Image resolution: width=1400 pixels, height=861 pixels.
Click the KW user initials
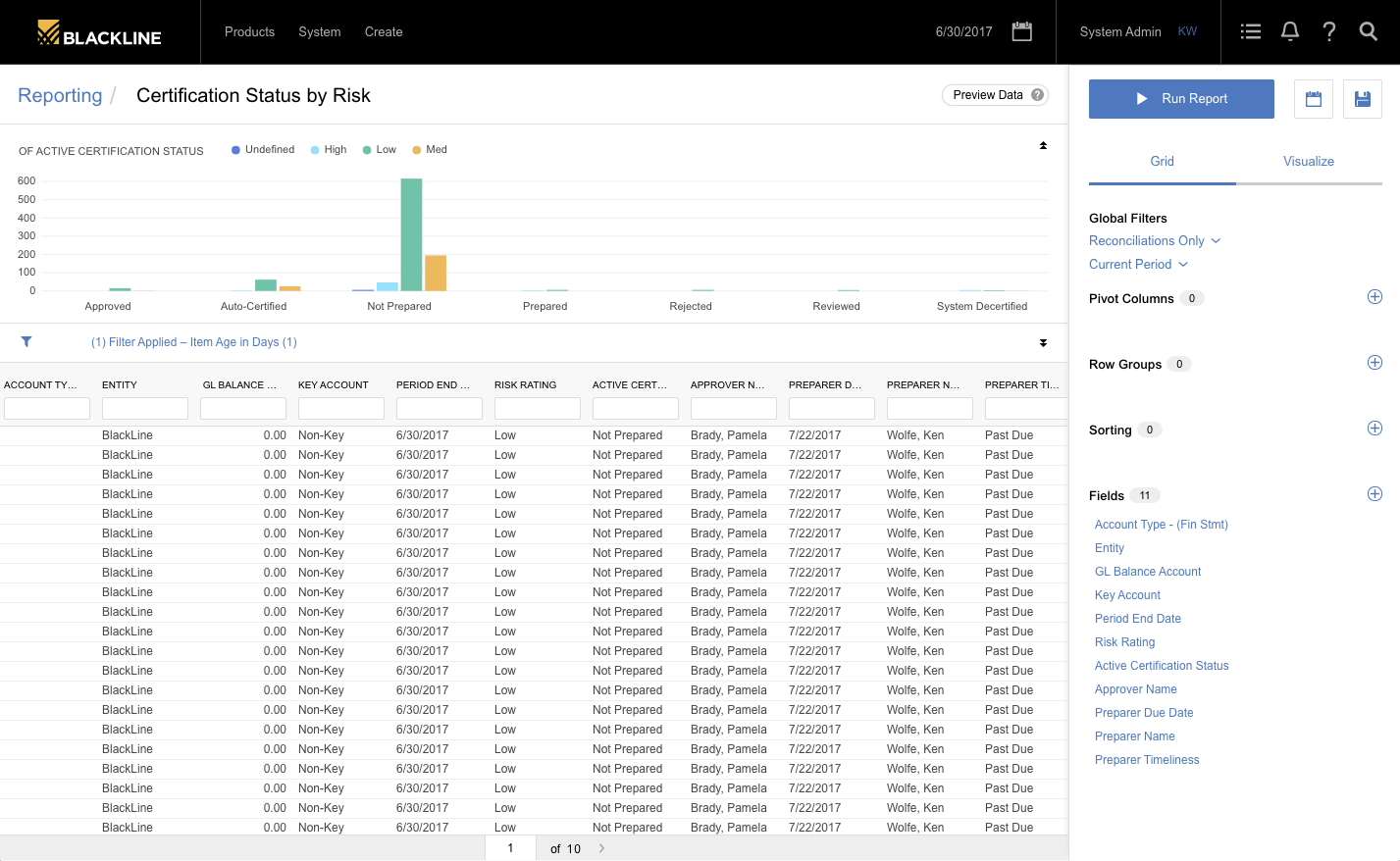click(x=1187, y=31)
